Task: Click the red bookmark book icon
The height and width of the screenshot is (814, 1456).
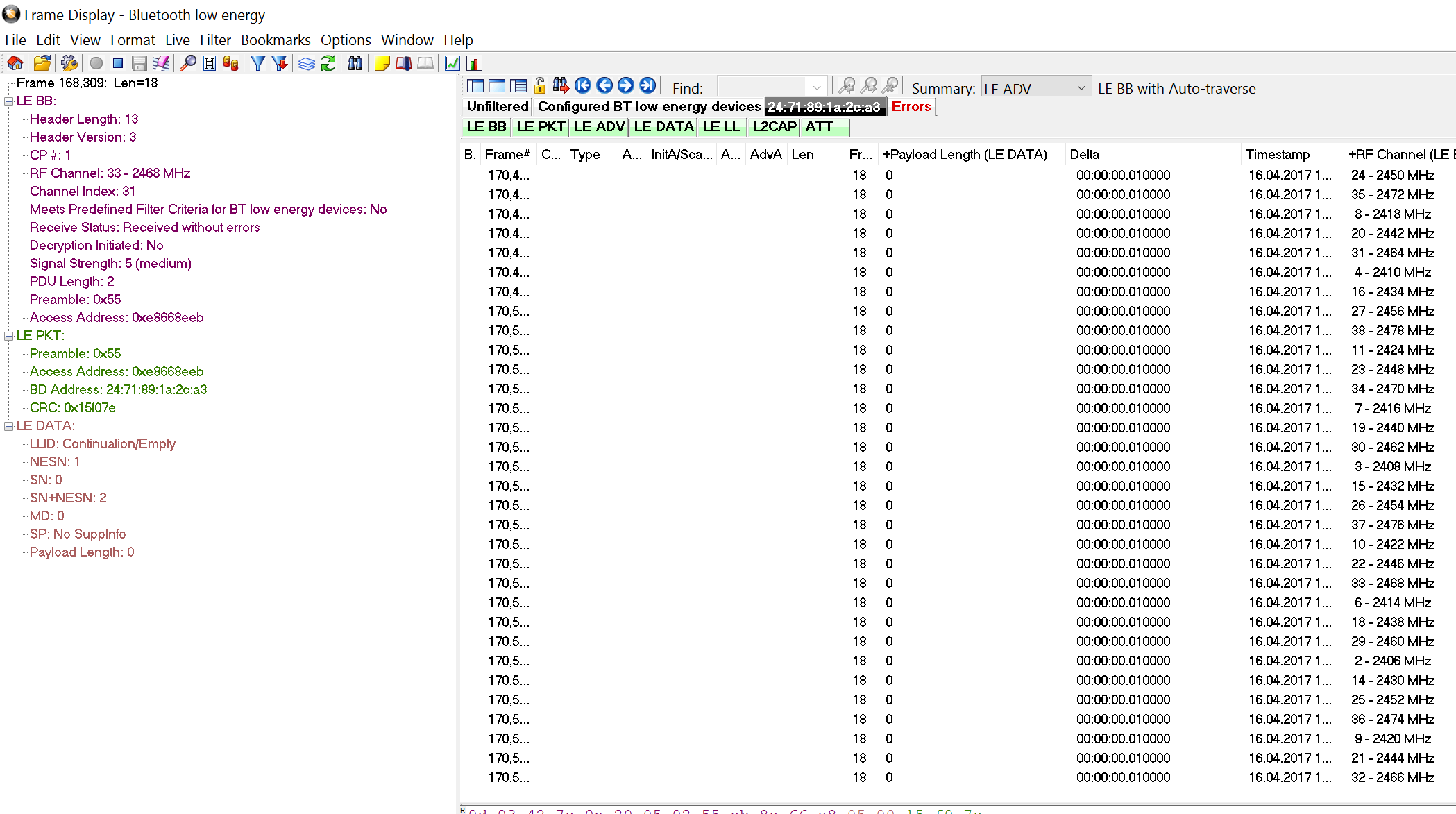Action: tap(404, 64)
